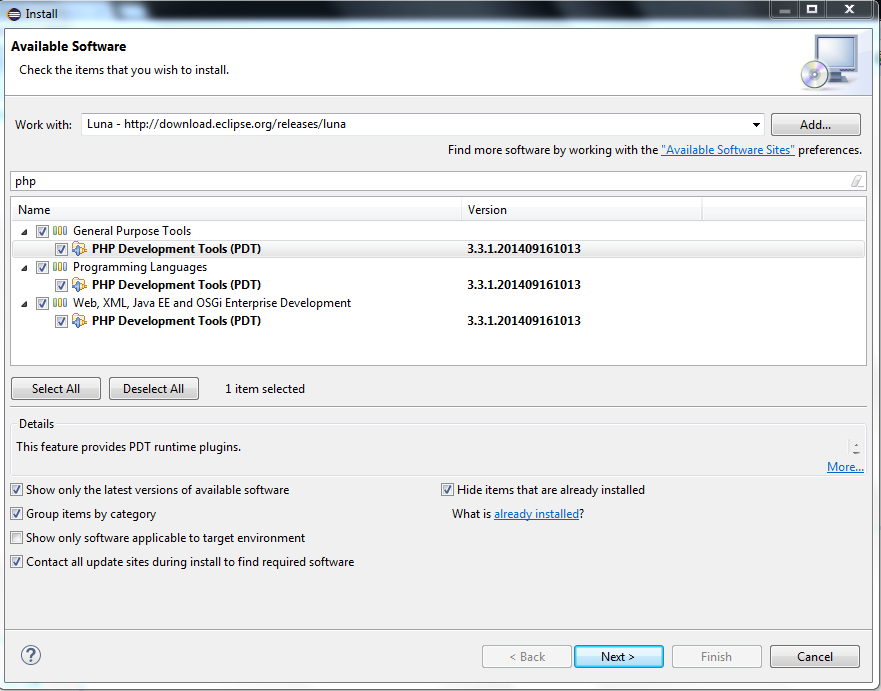The height and width of the screenshot is (691, 881).
Task: Collapse the General Purpose Tools tree node
Action: (24, 230)
